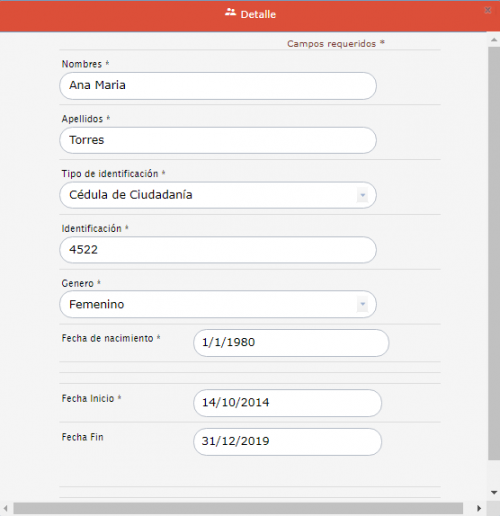Click the horizontal scrollbar left arrow

pos(6,508)
